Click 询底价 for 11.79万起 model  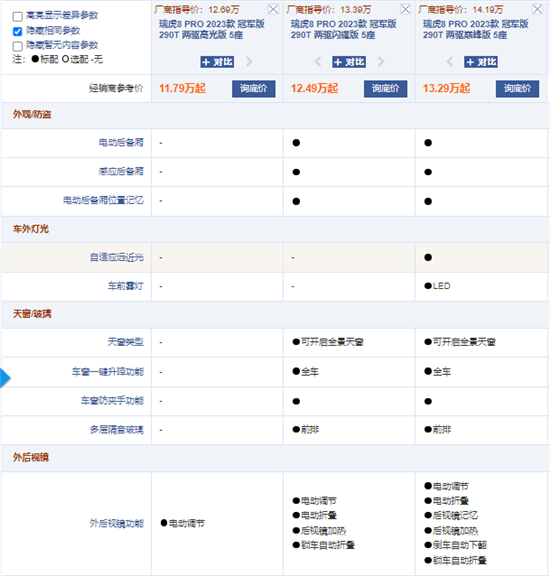pyautogui.click(x=254, y=89)
